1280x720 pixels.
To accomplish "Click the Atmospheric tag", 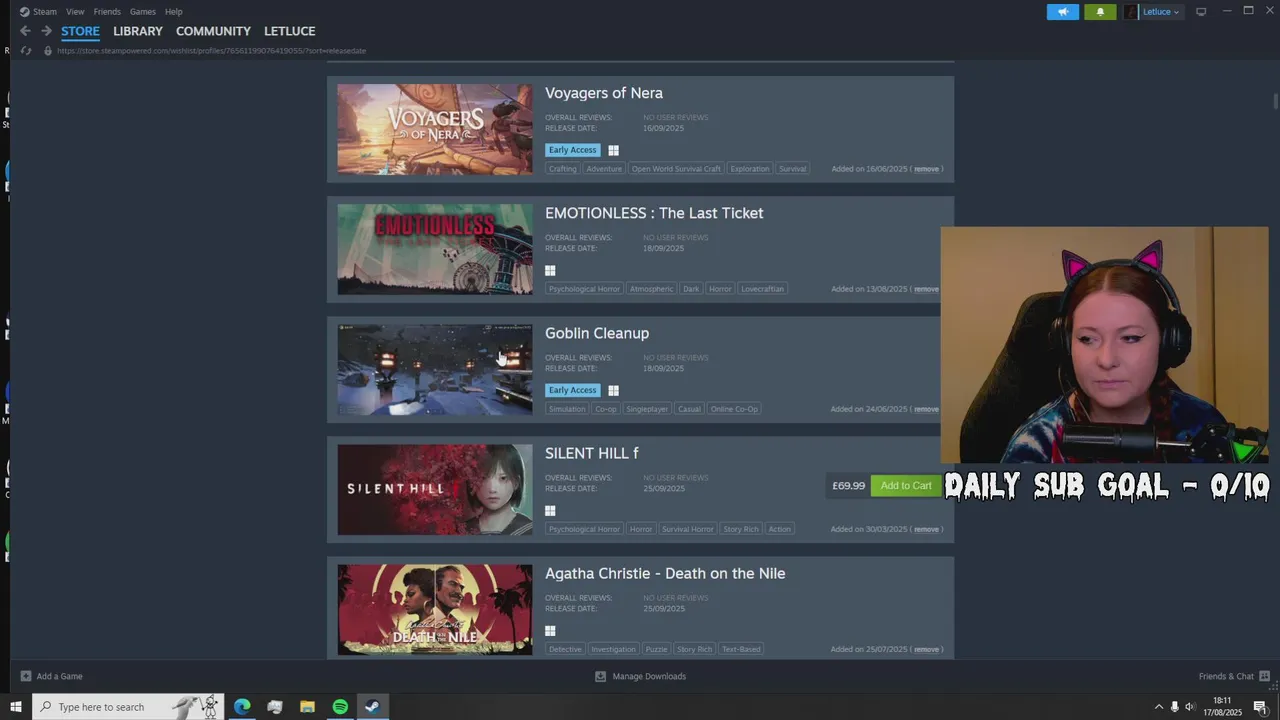I will (x=651, y=289).
